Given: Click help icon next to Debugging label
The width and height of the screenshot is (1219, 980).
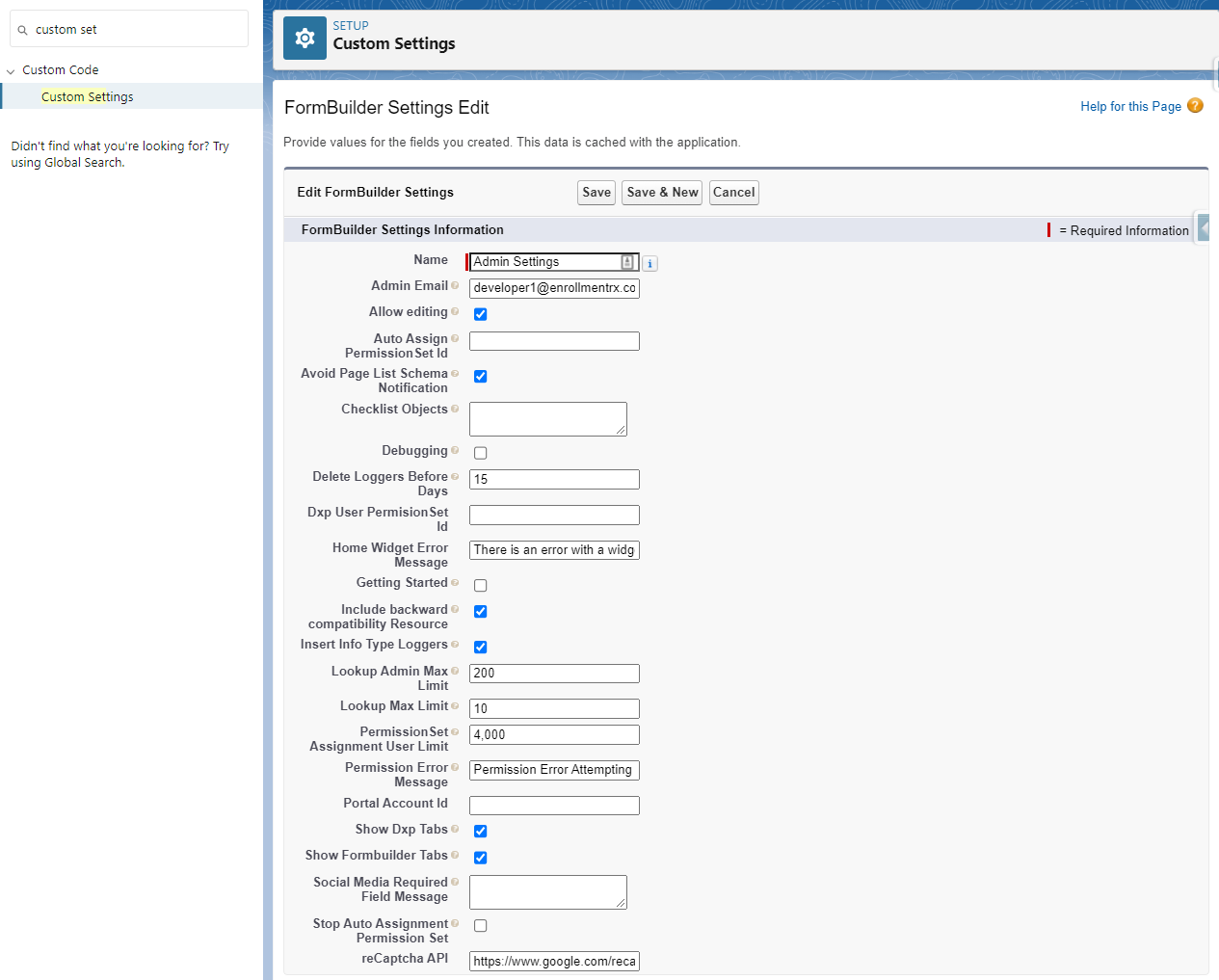Looking at the screenshot, I should [455, 451].
